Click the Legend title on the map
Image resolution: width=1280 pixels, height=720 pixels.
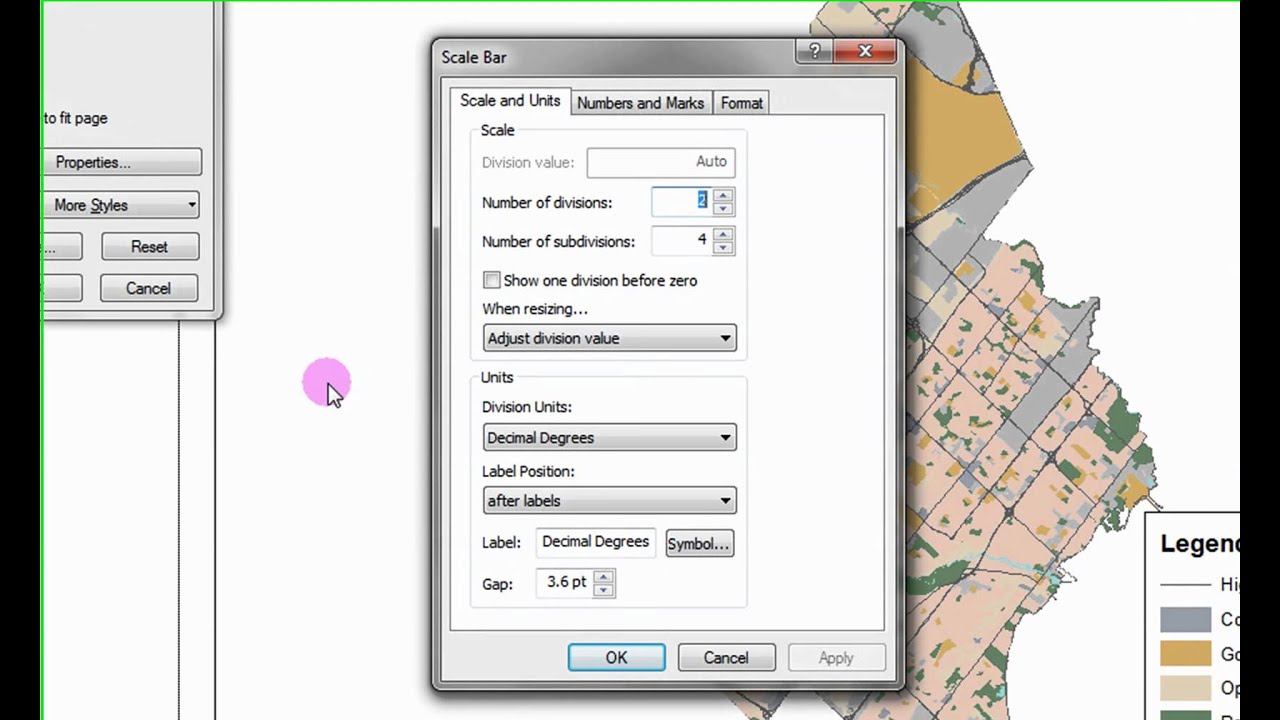pos(1199,544)
